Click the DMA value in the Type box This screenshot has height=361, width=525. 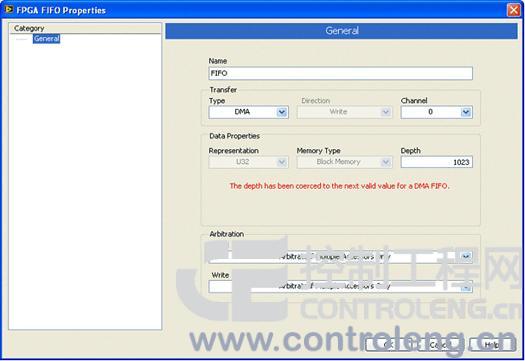(x=242, y=112)
